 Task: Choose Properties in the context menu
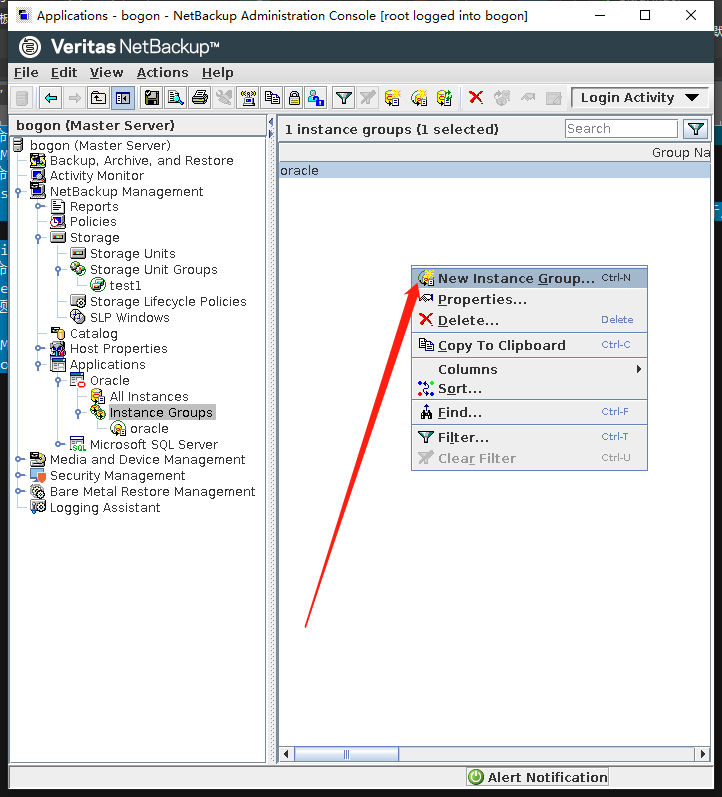point(529,299)
